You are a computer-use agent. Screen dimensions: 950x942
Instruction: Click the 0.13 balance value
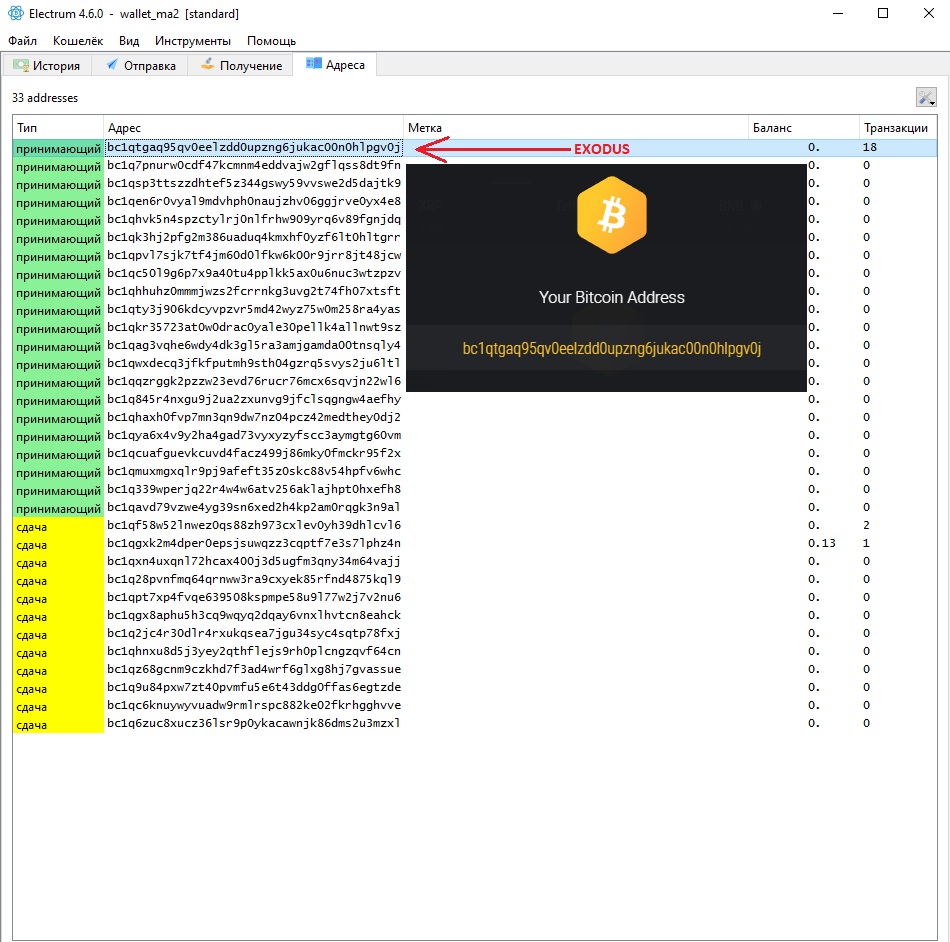click(x=822, y=543)
